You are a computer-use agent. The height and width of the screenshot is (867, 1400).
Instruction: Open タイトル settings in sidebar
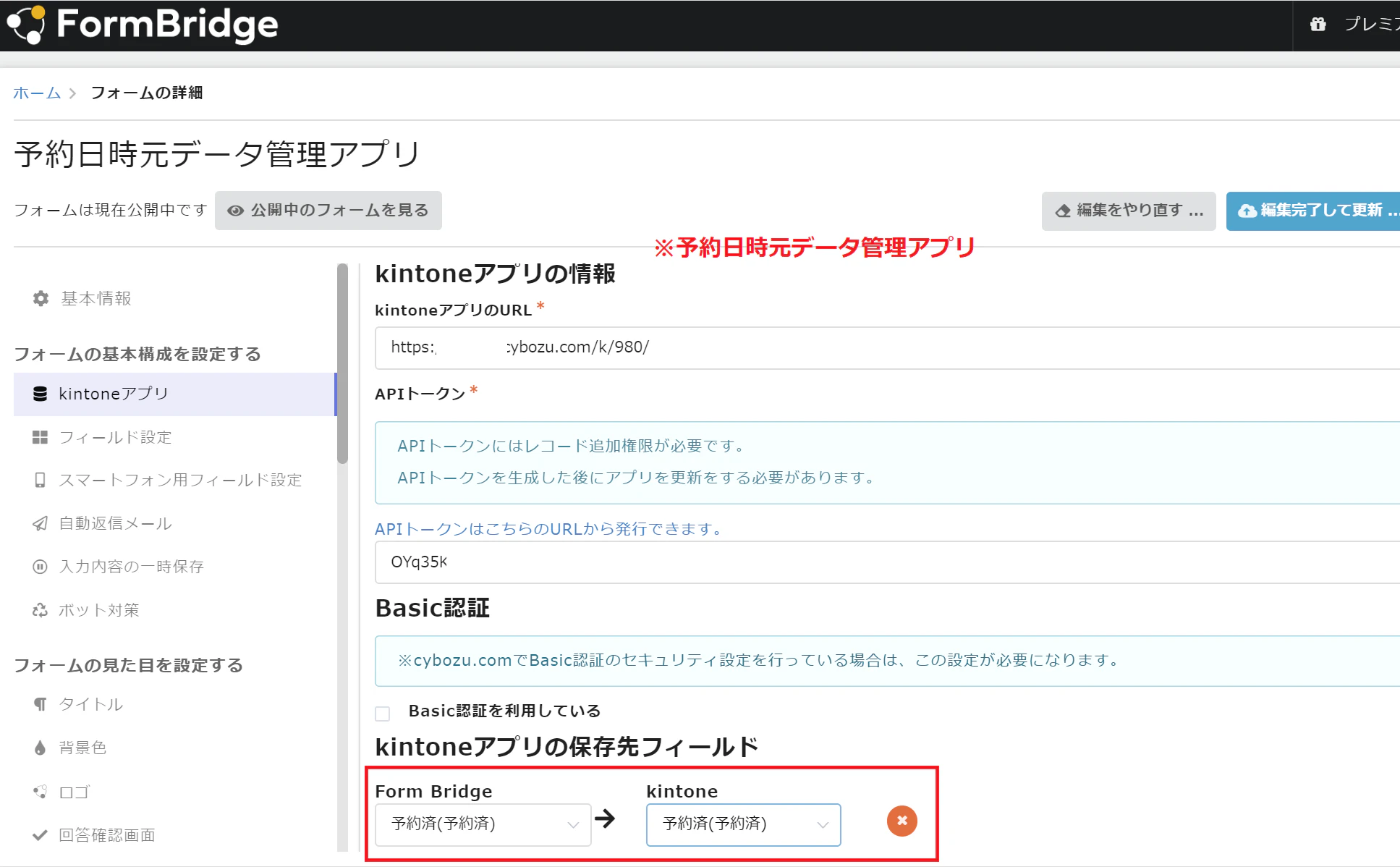click(90, 704)
